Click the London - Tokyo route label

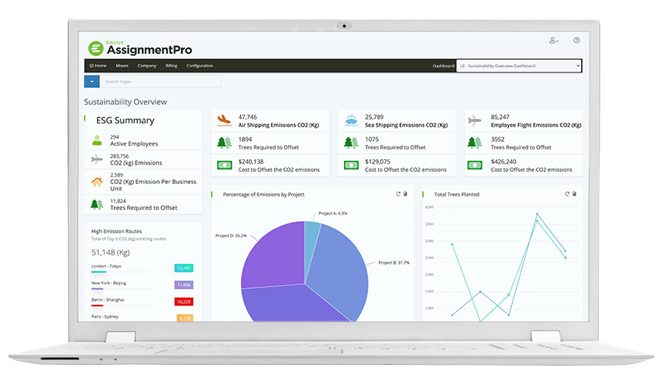[x=106, y=266]
